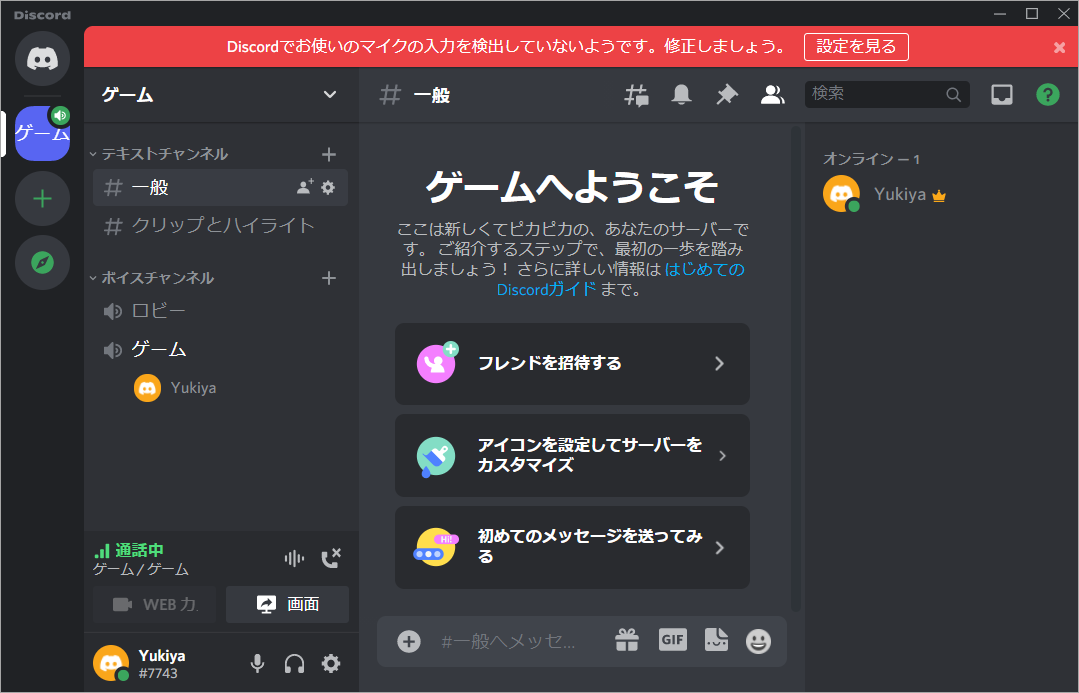Viewport: 1079px width, 693px height.
Task: Click the search field 検索
Action: click(x=887, y=94)
